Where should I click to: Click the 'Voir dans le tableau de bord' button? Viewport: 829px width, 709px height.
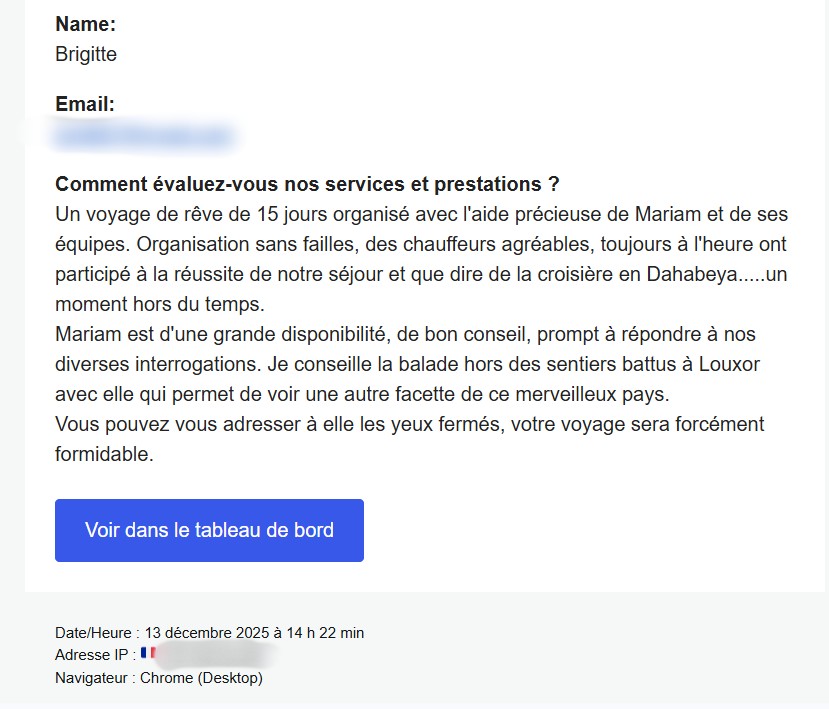pos(209,530)
